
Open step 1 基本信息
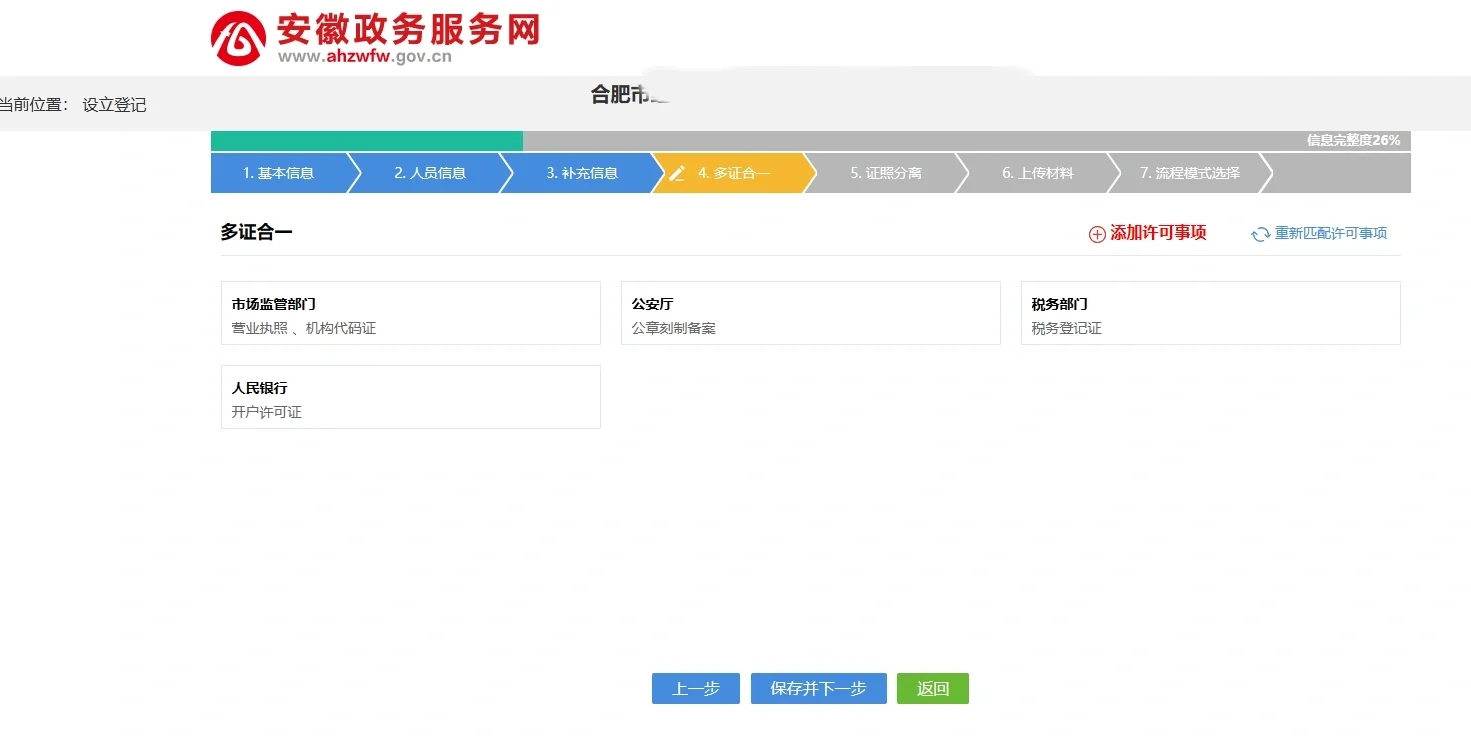pos(278,173)
